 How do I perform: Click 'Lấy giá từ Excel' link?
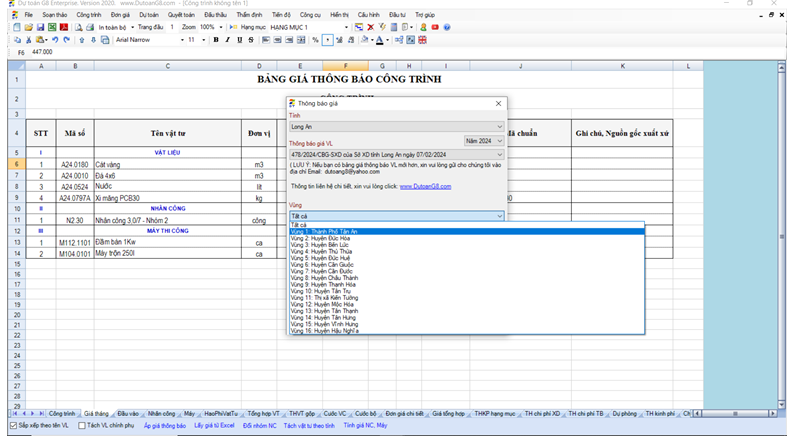pos(214,426)
